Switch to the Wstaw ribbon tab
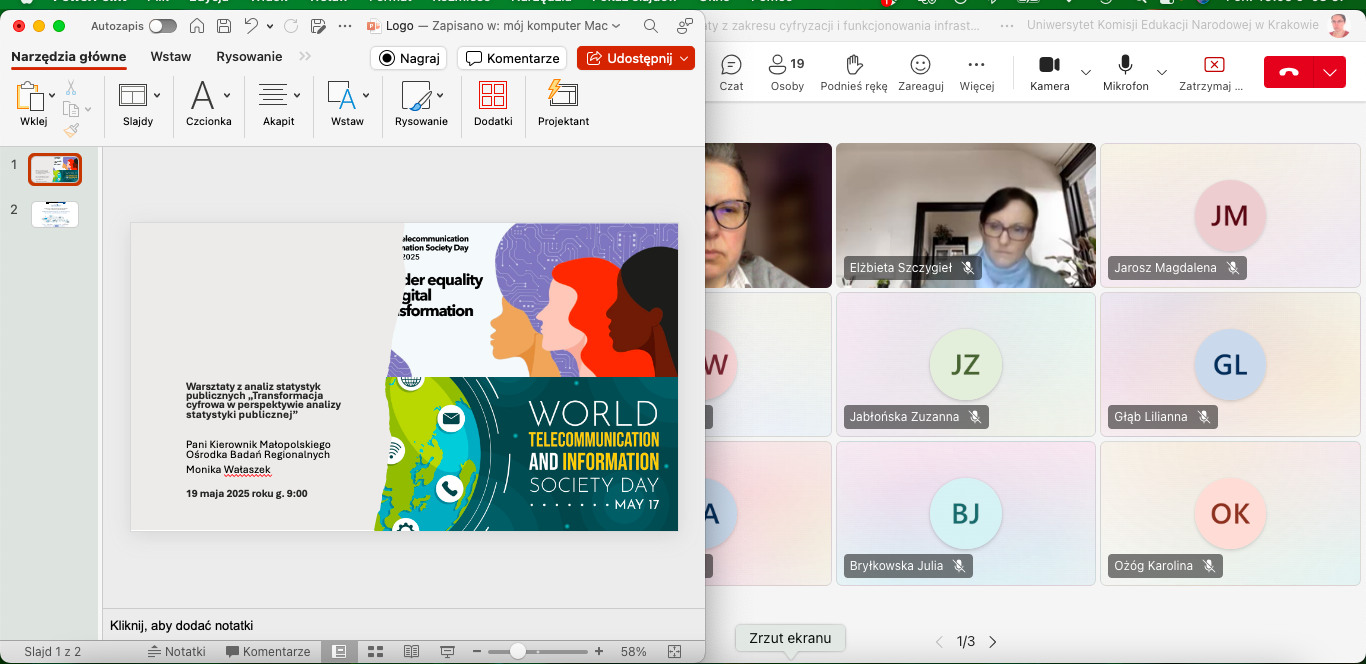This screenshot has width=1366, height=664. 171,57
